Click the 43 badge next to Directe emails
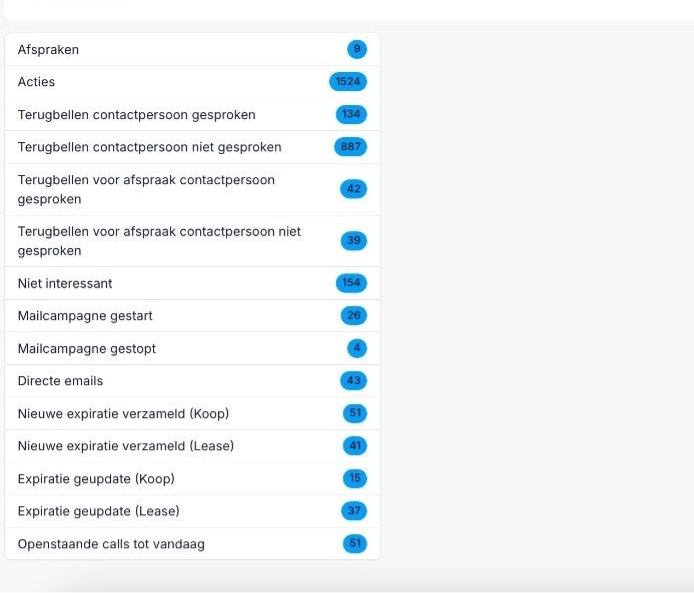694x593 pixels. [354, 381]
